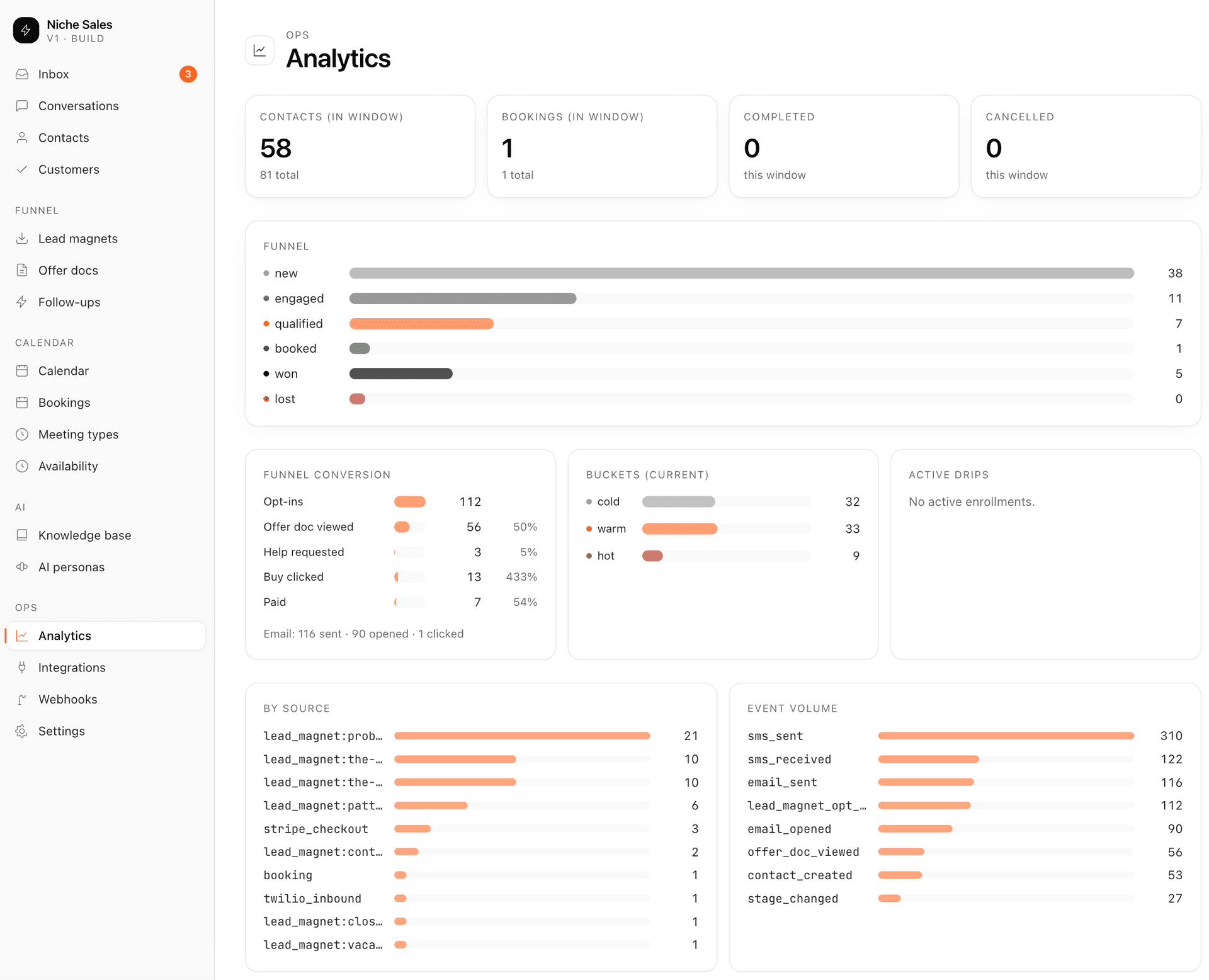Image resolution: width=1209 pixels, height=980 pixels.
Task: Select the Analytics sidebar item
Action: [x=106, y=636]
